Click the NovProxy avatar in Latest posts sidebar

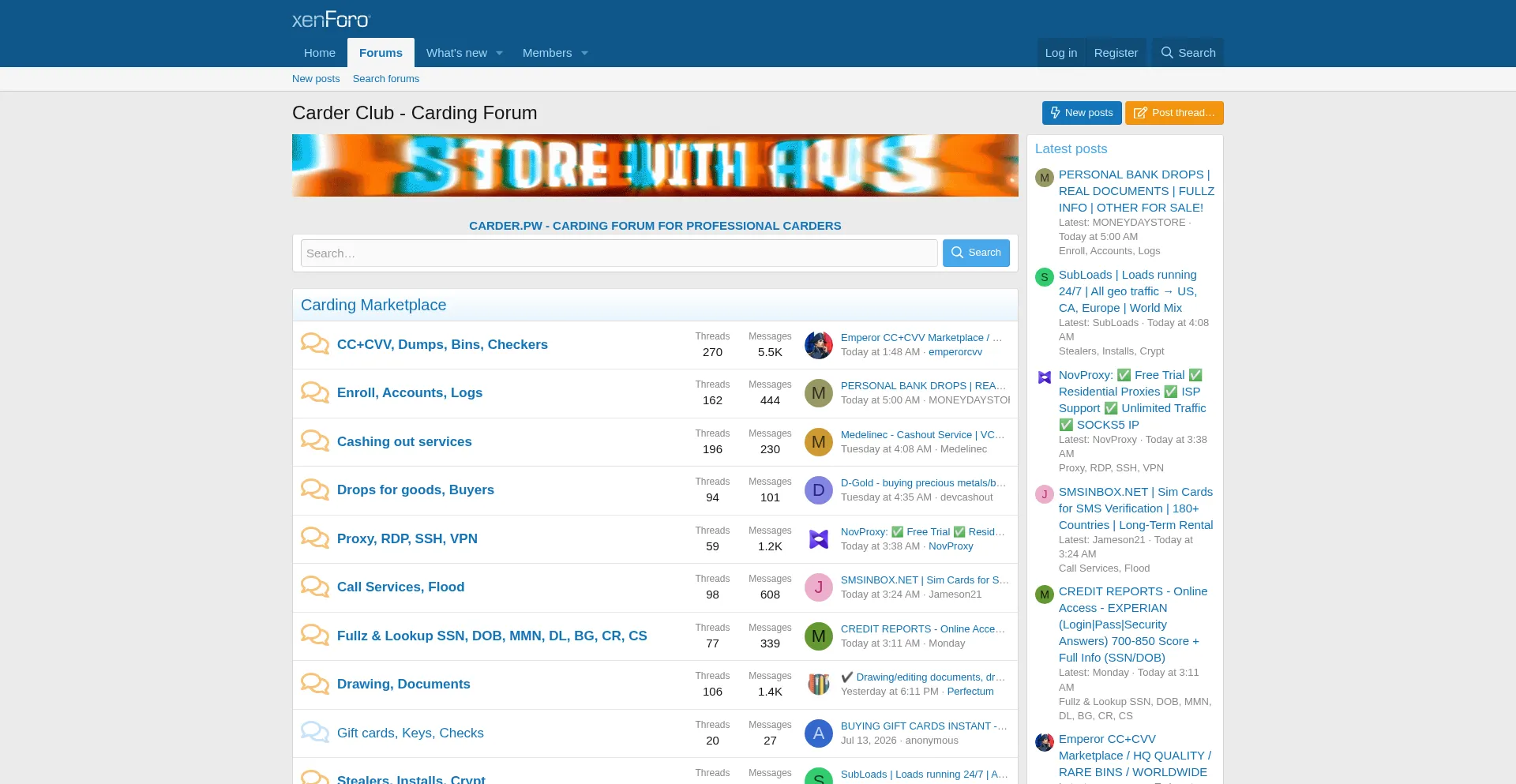1045,377
